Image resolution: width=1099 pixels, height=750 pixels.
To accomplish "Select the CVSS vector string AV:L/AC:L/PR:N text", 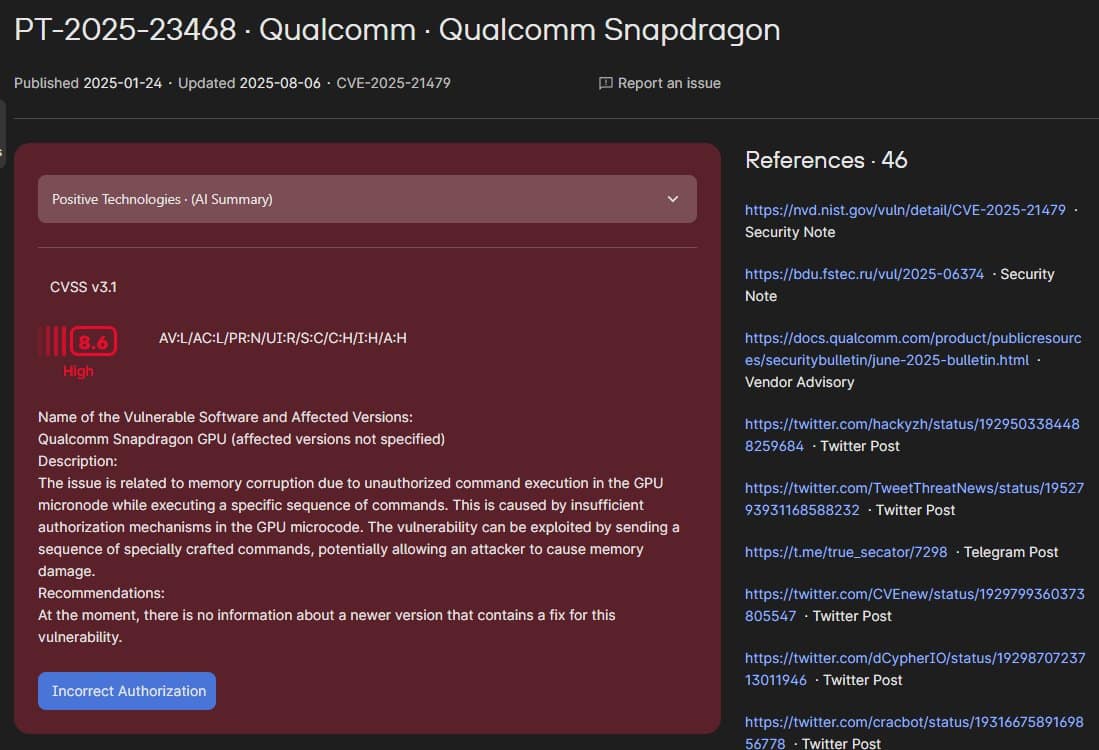I will [x=282, y=338].
